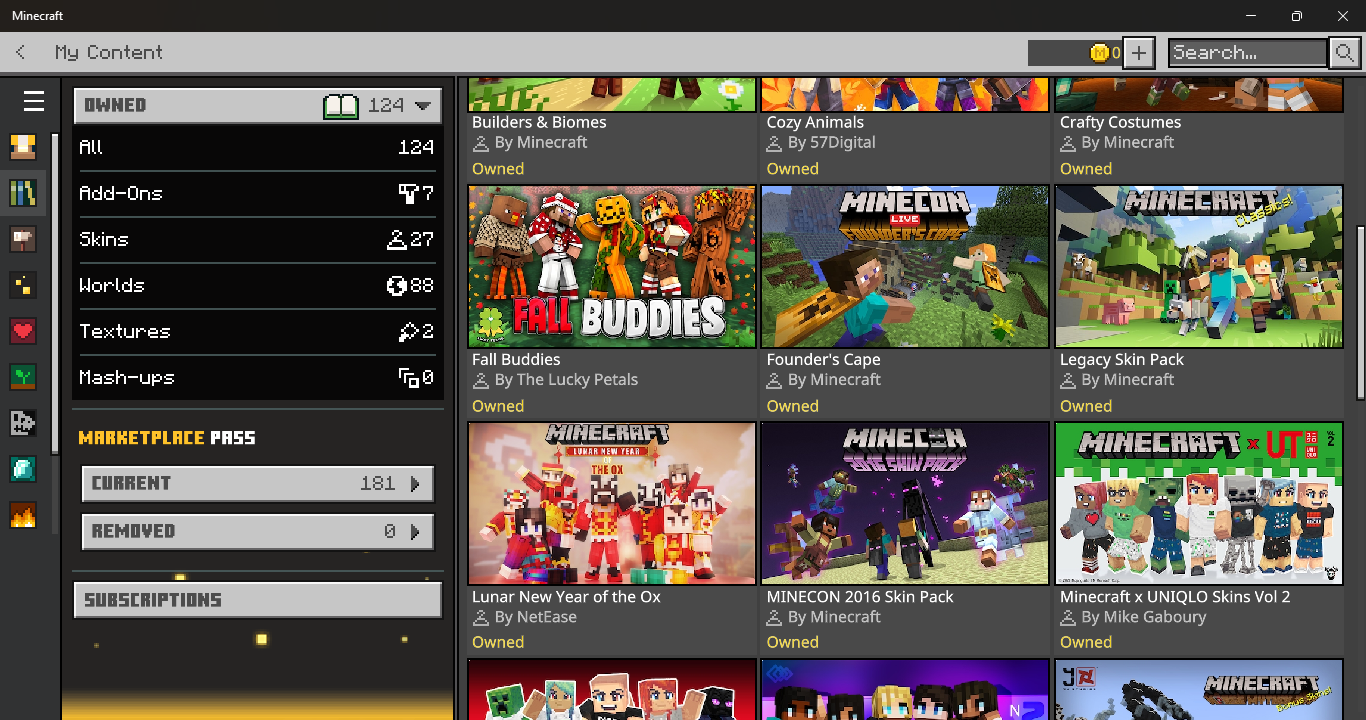
Task: Click the Minecoin balance icon
Action: click(x=1099, y=53)
